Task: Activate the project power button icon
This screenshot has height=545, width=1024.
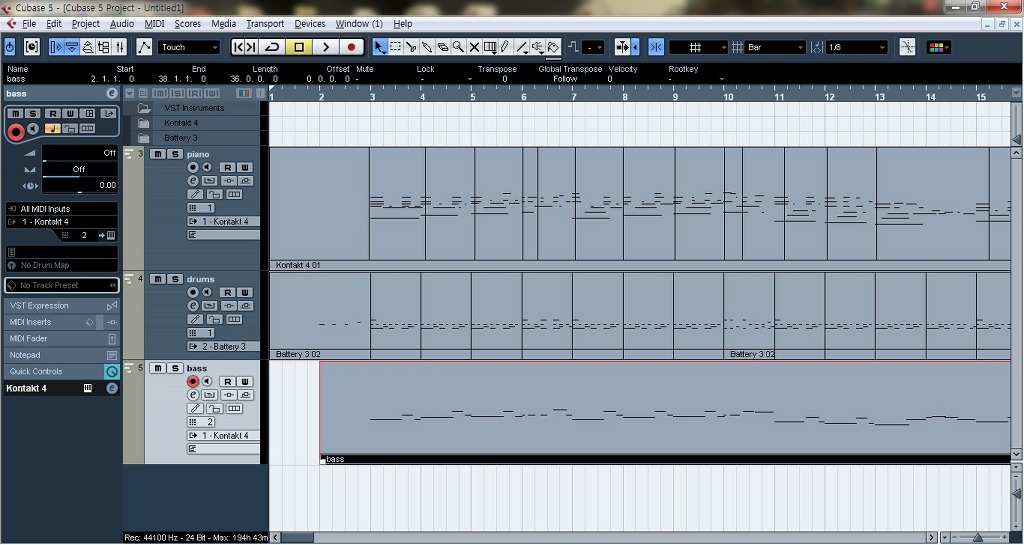Action: (x=10, y=47)
